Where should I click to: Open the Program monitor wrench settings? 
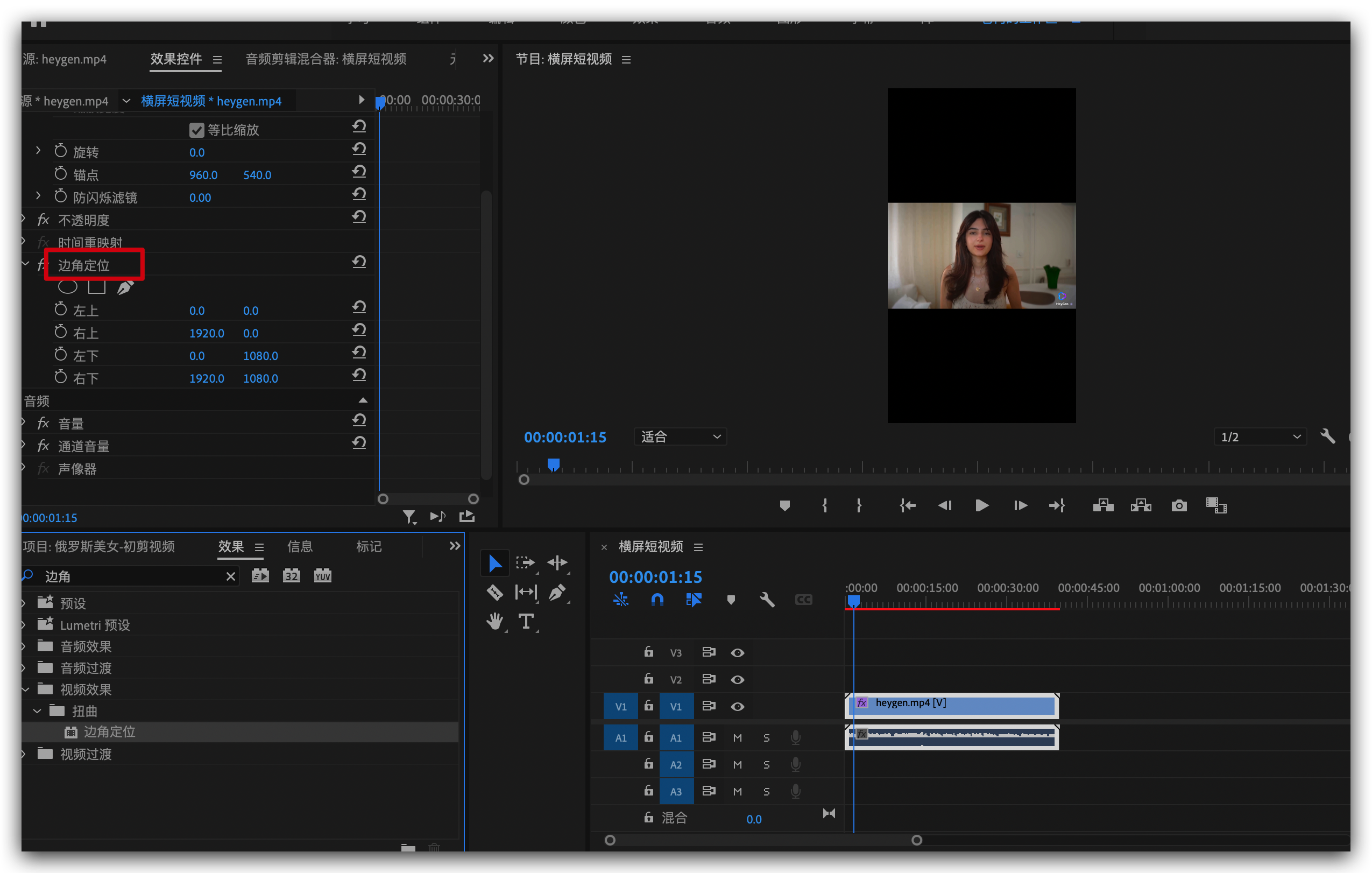[x=1327, y=437]
